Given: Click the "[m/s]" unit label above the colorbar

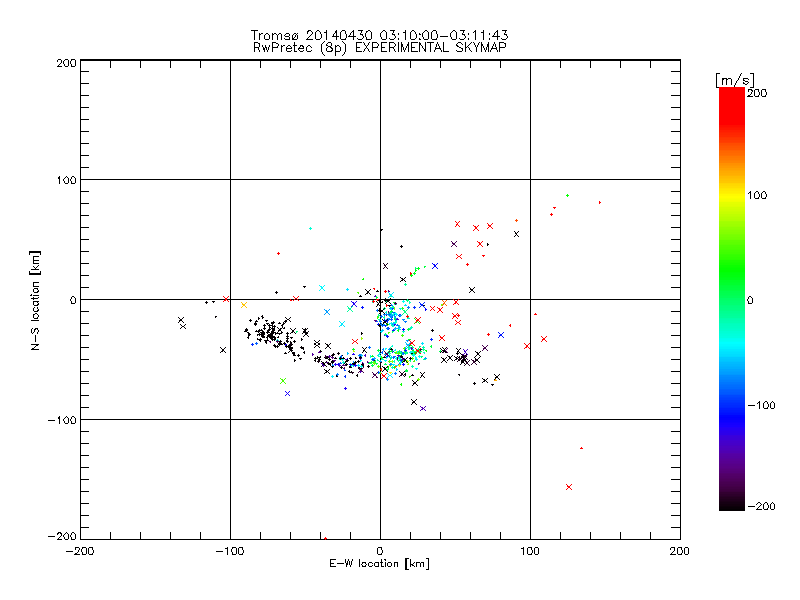Looking at the screenshot, I should click(x=735, y=80).
